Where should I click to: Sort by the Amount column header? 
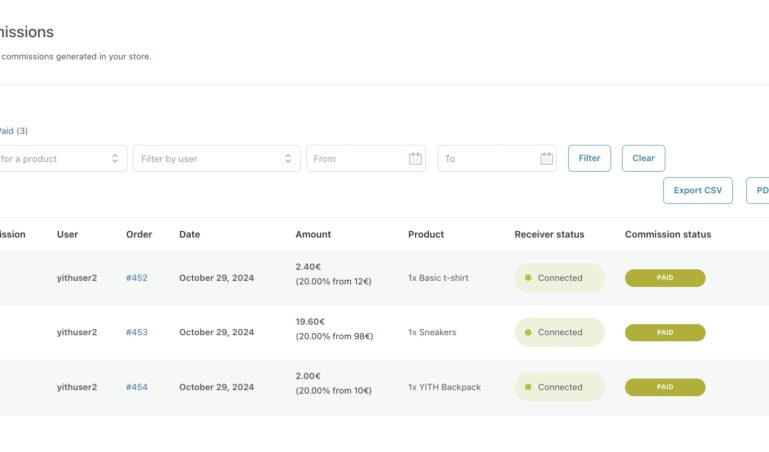coord(312,234)
